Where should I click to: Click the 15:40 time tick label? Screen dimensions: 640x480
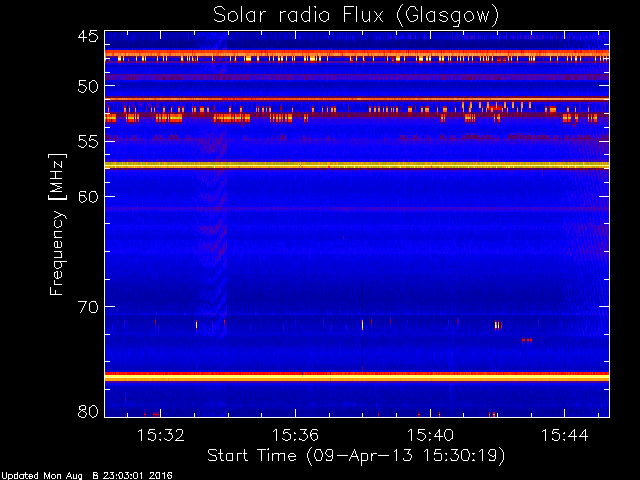point(430,435)
